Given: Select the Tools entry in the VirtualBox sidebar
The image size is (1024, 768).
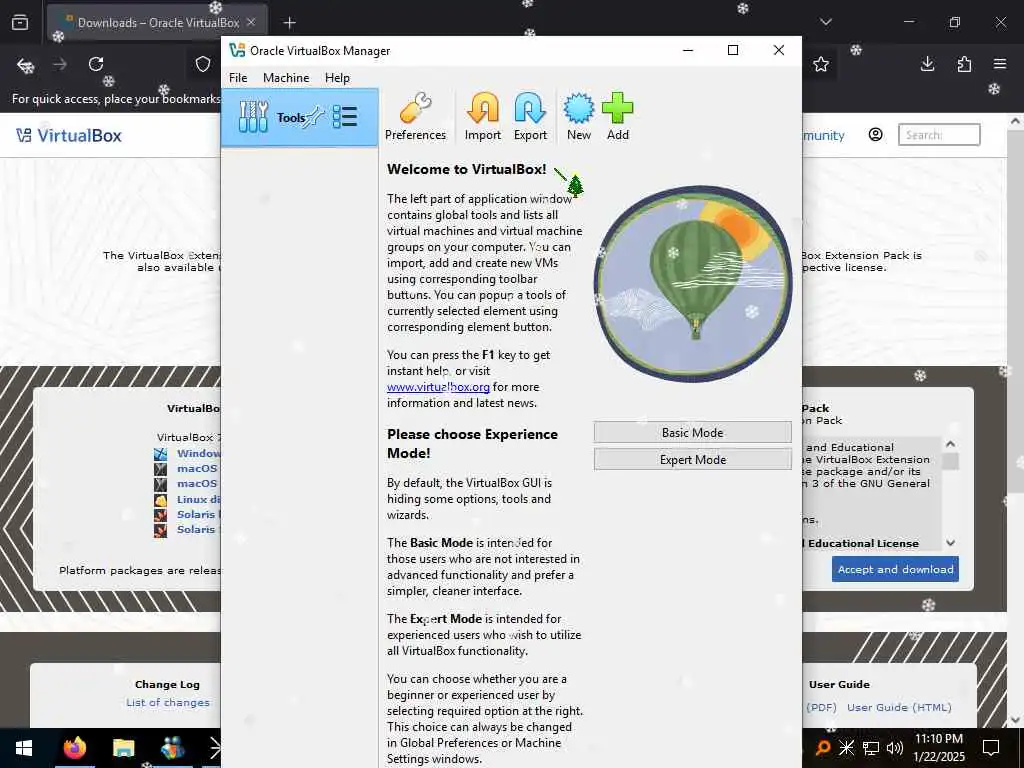Looking at the screenshot, I should click(300, 118).
